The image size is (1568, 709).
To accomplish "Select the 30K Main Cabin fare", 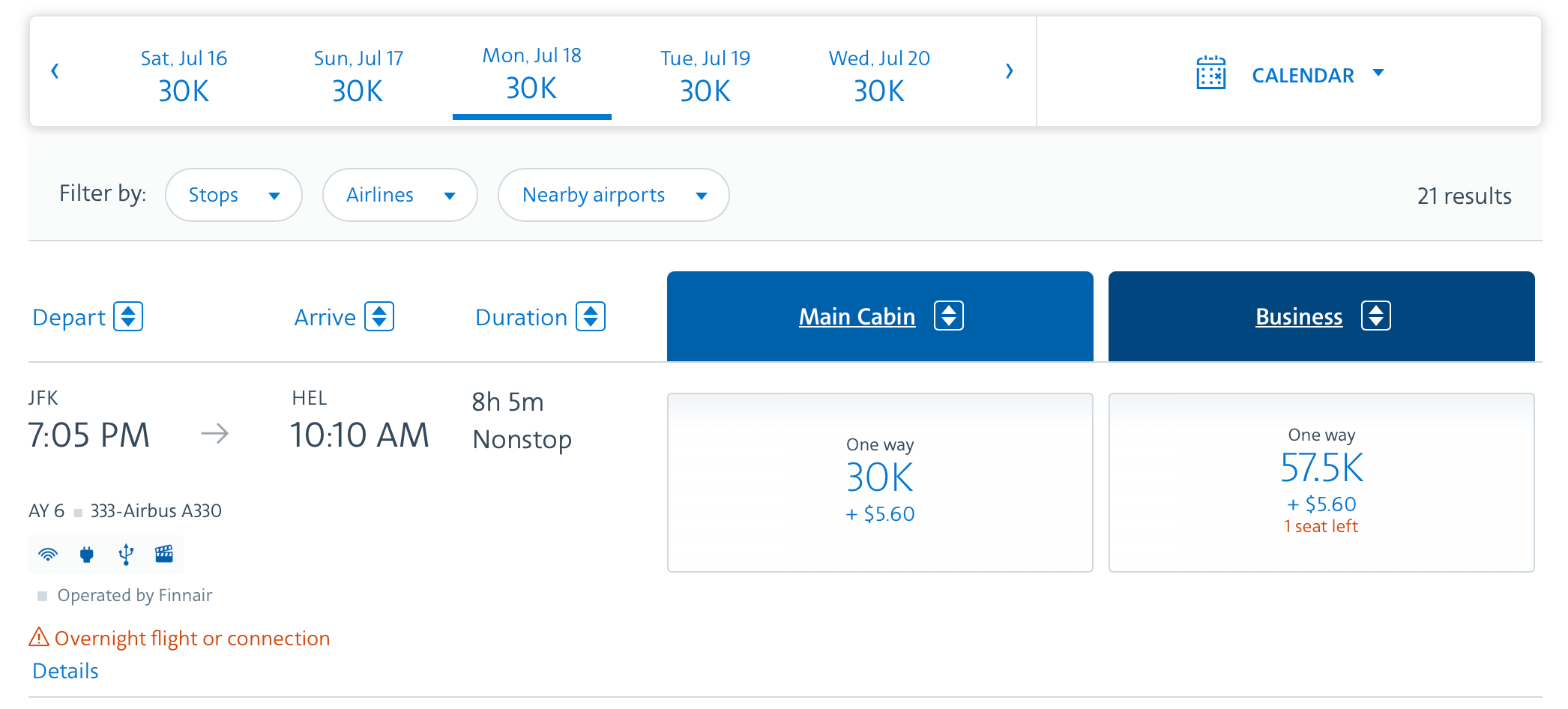I will (880, 482).
